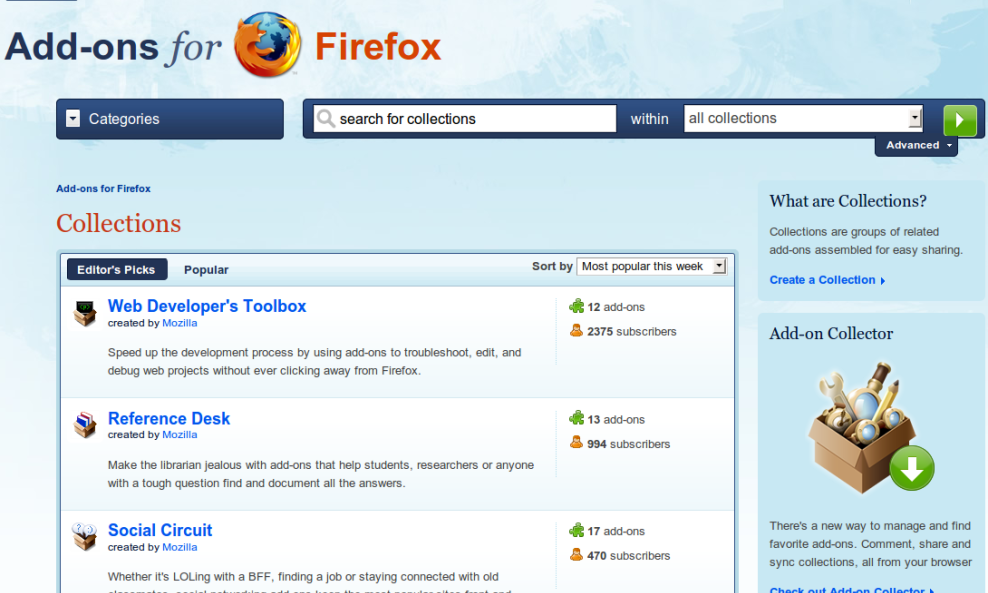Open the Sort by 'Most popular this week' dropdown
The width and height of the screenshot is (988, 593).
tap(652, 267)
